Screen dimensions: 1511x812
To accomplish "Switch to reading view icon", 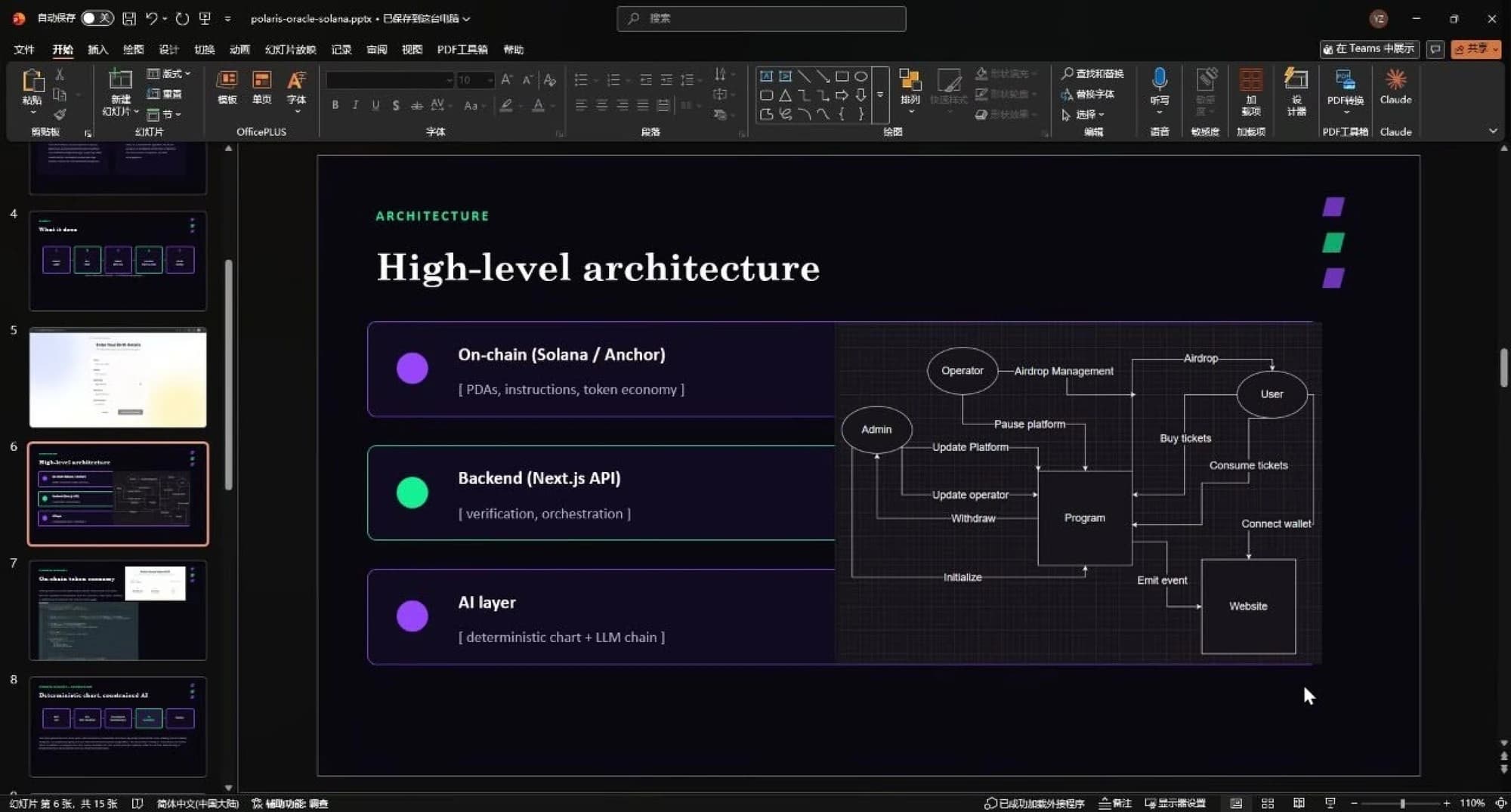I will coord(1299,803).
